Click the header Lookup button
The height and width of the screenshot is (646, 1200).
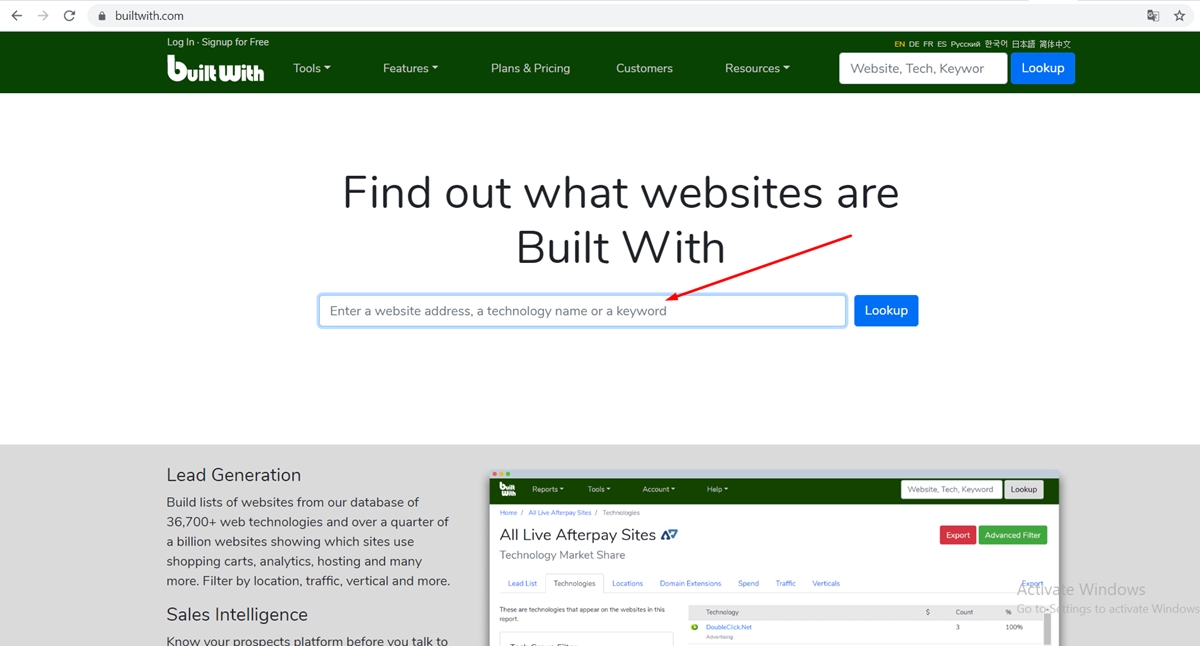point(1043,68)
